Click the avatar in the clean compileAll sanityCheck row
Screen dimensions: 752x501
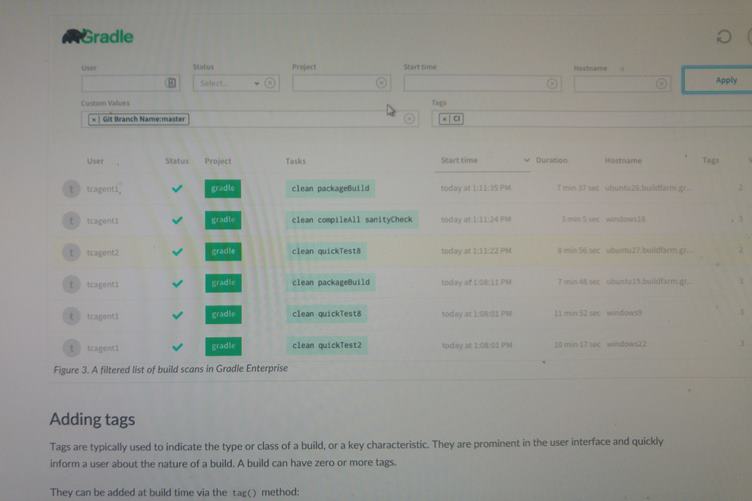[71, 221]
